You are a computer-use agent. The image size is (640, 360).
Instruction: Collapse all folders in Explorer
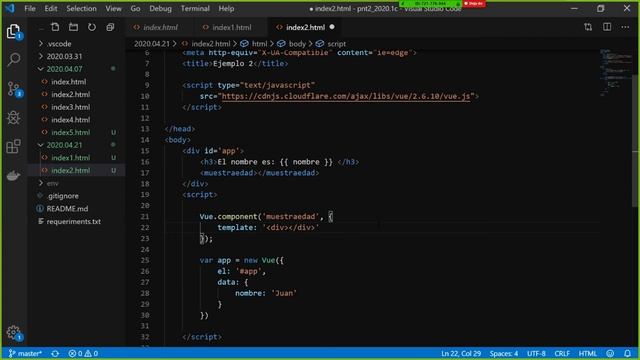click(x=110, y=27)
